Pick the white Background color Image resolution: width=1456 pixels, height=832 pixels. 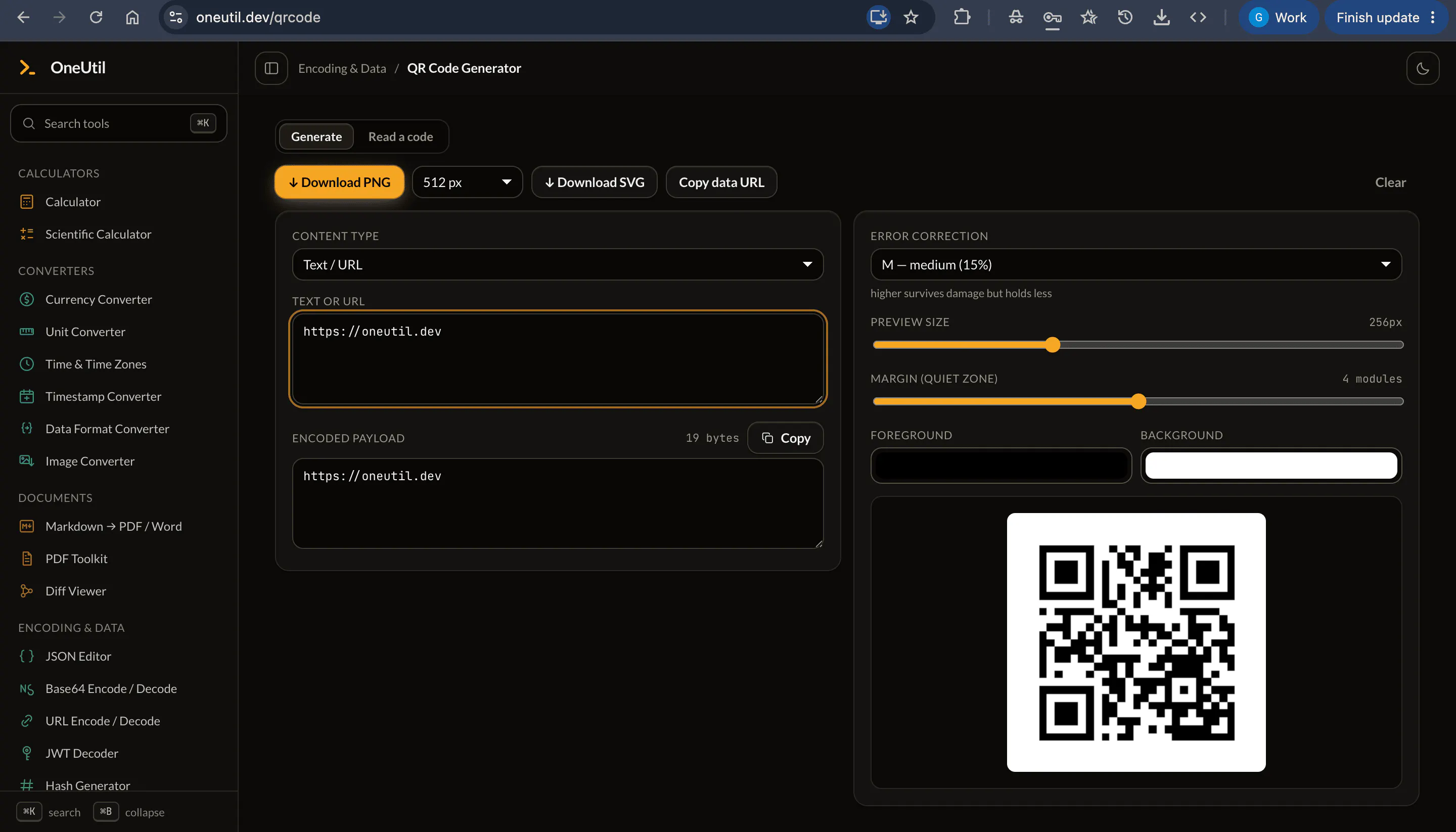pos(1271,465)
